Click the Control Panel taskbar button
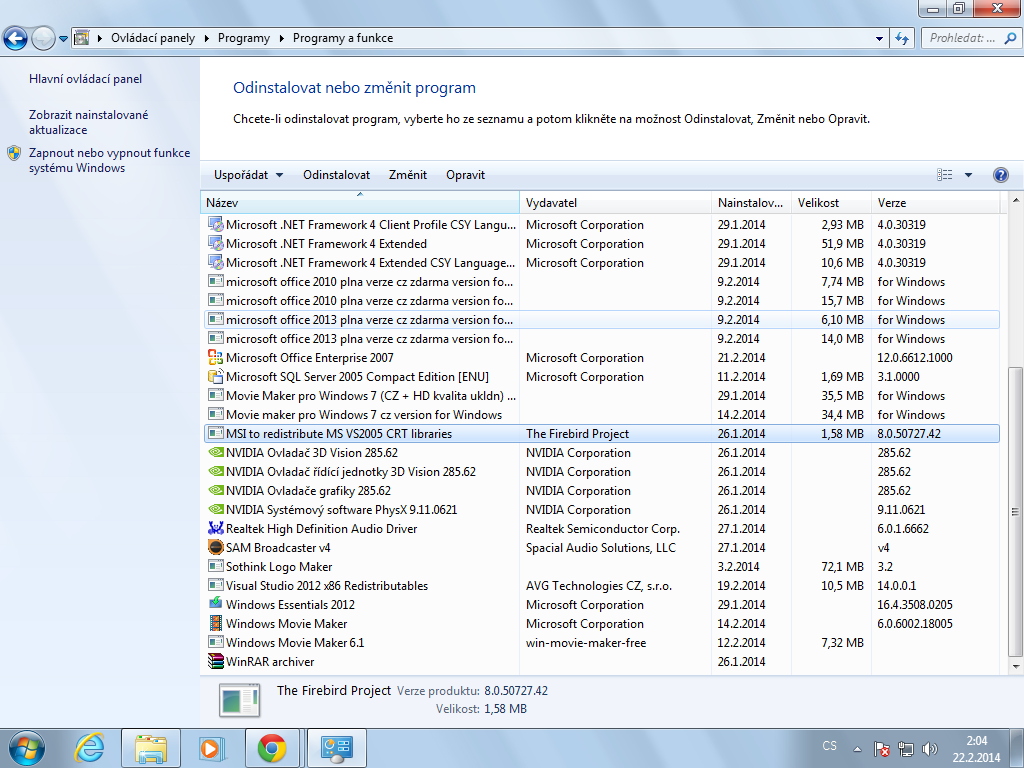This screenshot has height=768, width=1024. click(x=337, y=748)
